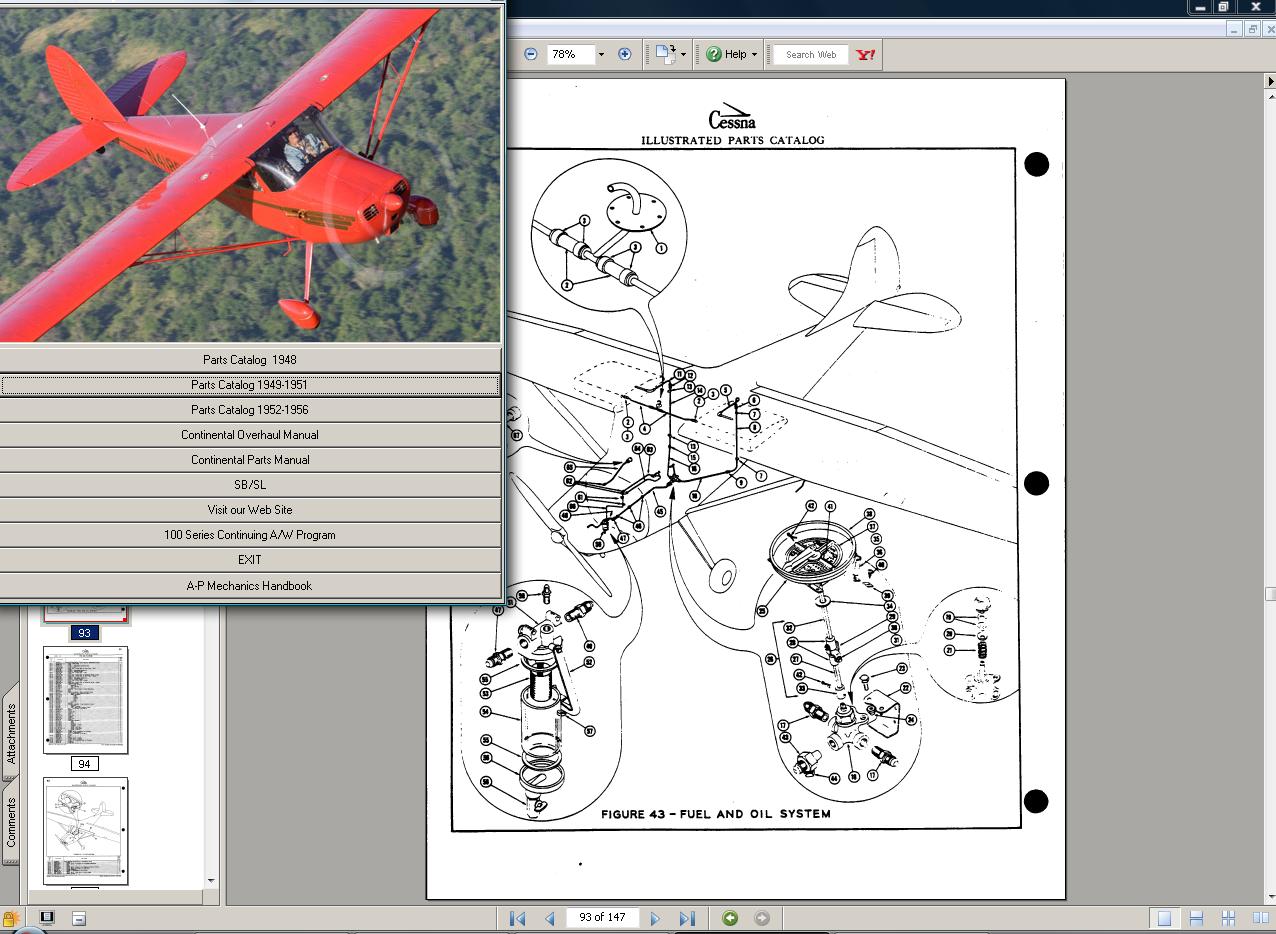Click the Zoom In magnifier icon
The width and height of the screenshot is (1276, 934).
point(625,54)
